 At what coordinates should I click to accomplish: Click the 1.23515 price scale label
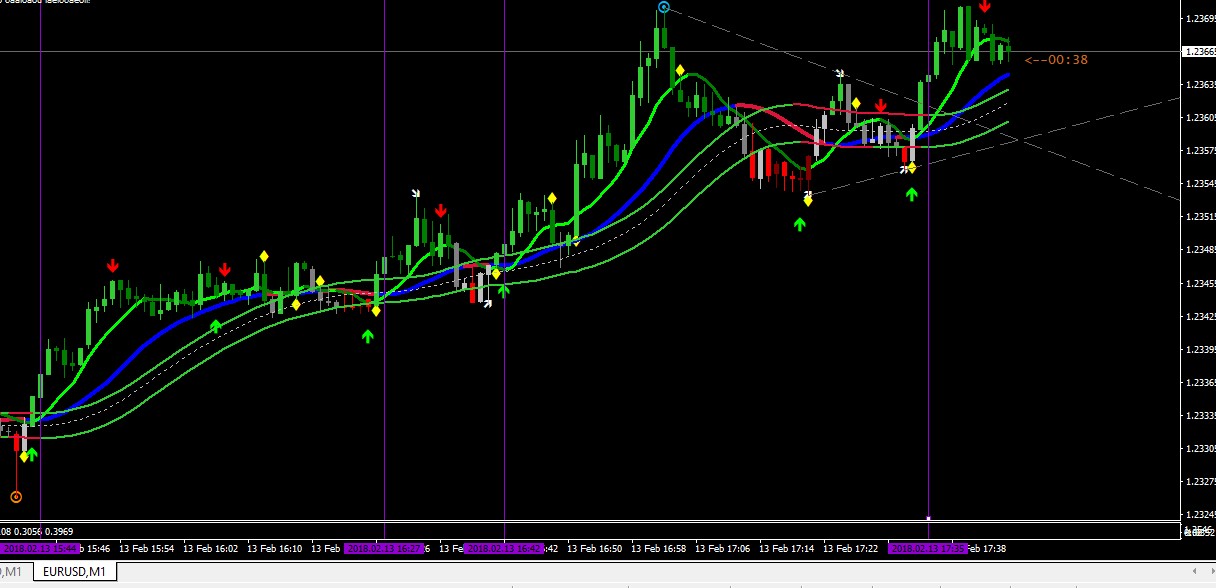coord(1199,216)
